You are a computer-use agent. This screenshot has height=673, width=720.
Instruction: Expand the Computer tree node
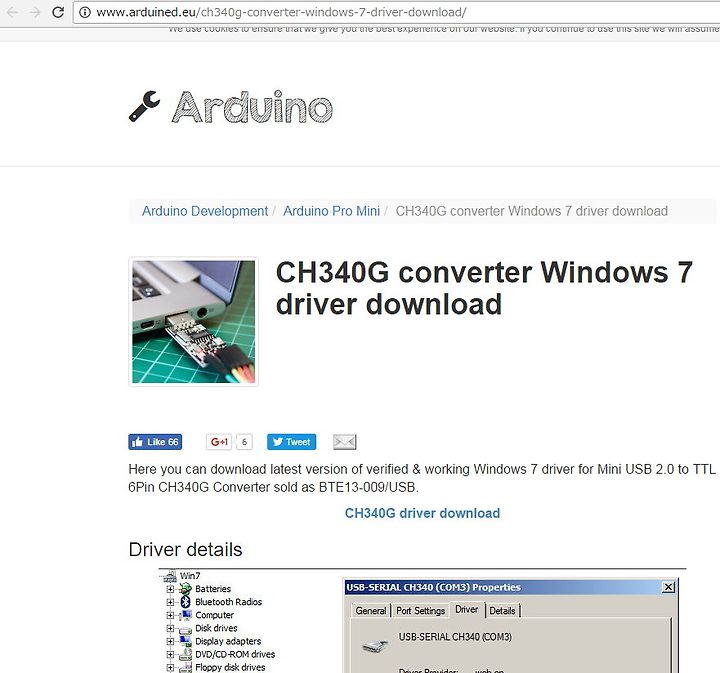pos(170,616)
